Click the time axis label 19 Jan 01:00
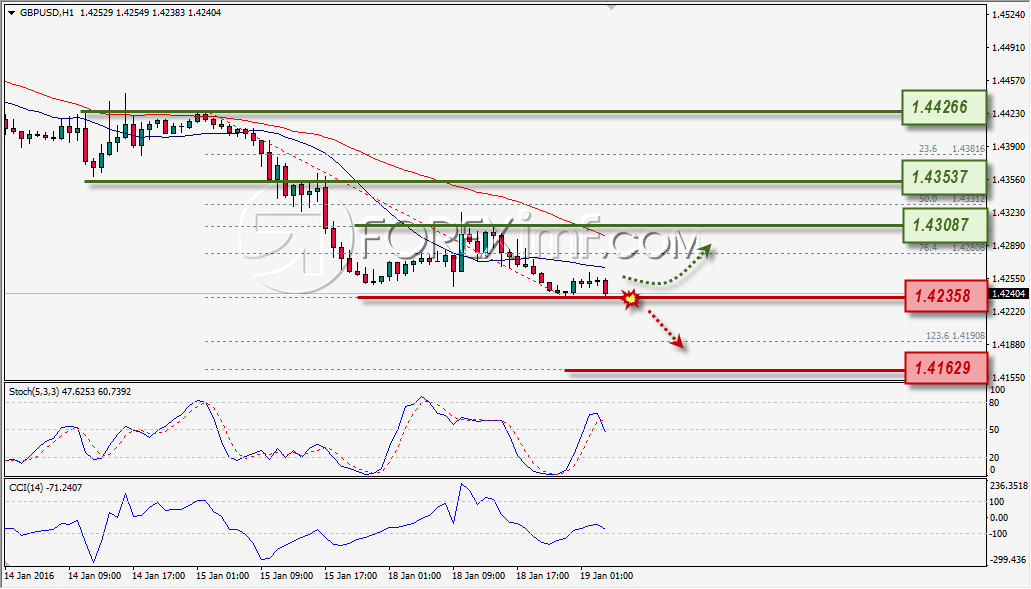The image size is (1031, 589). [x=607, y=576]
